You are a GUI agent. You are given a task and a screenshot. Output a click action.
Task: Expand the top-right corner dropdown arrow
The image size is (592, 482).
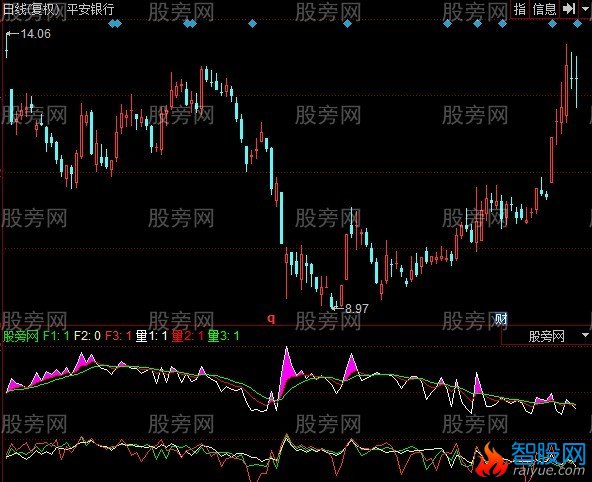(585, 9)
